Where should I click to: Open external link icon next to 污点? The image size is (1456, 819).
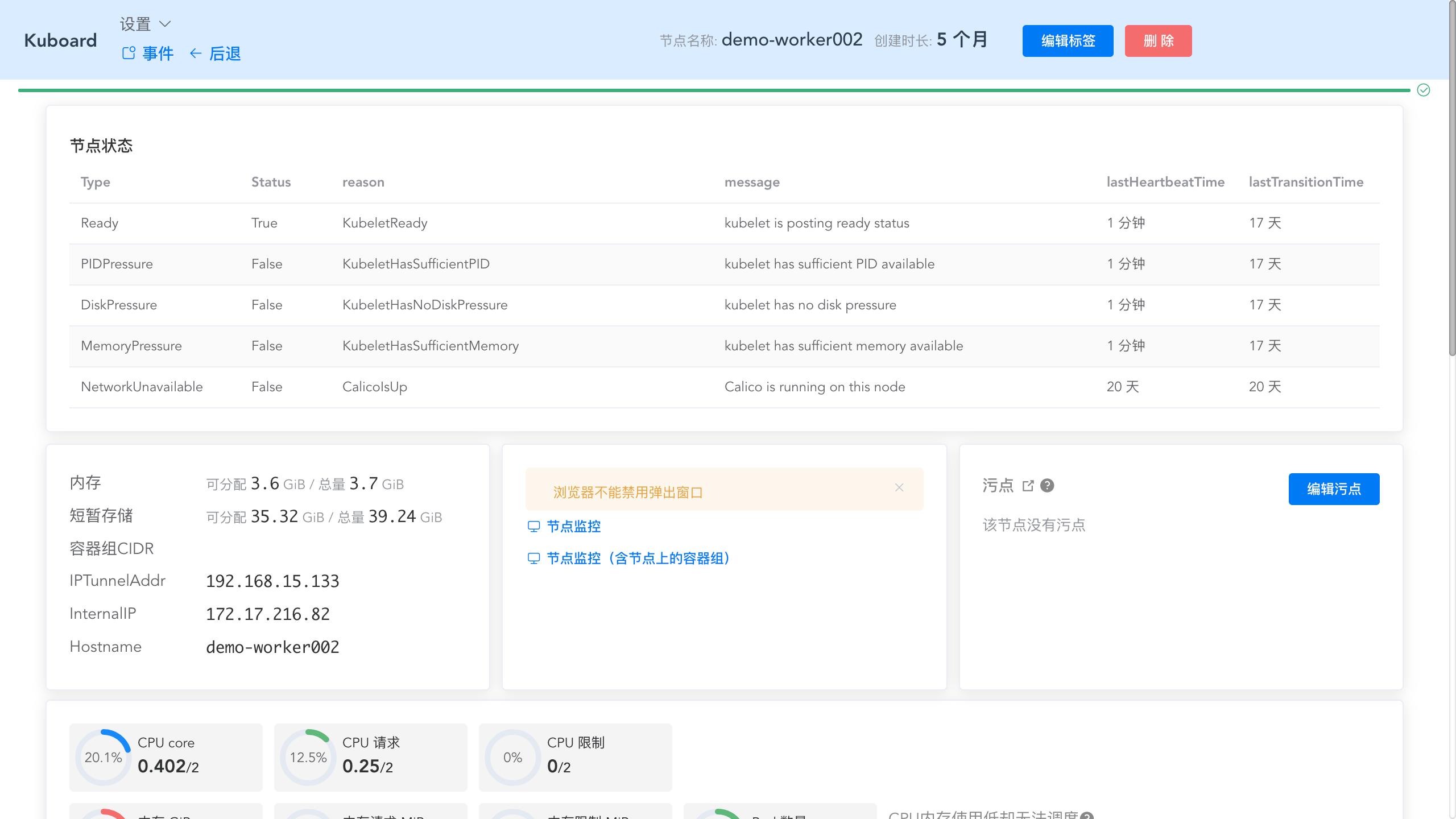(x=1028, y=486)
